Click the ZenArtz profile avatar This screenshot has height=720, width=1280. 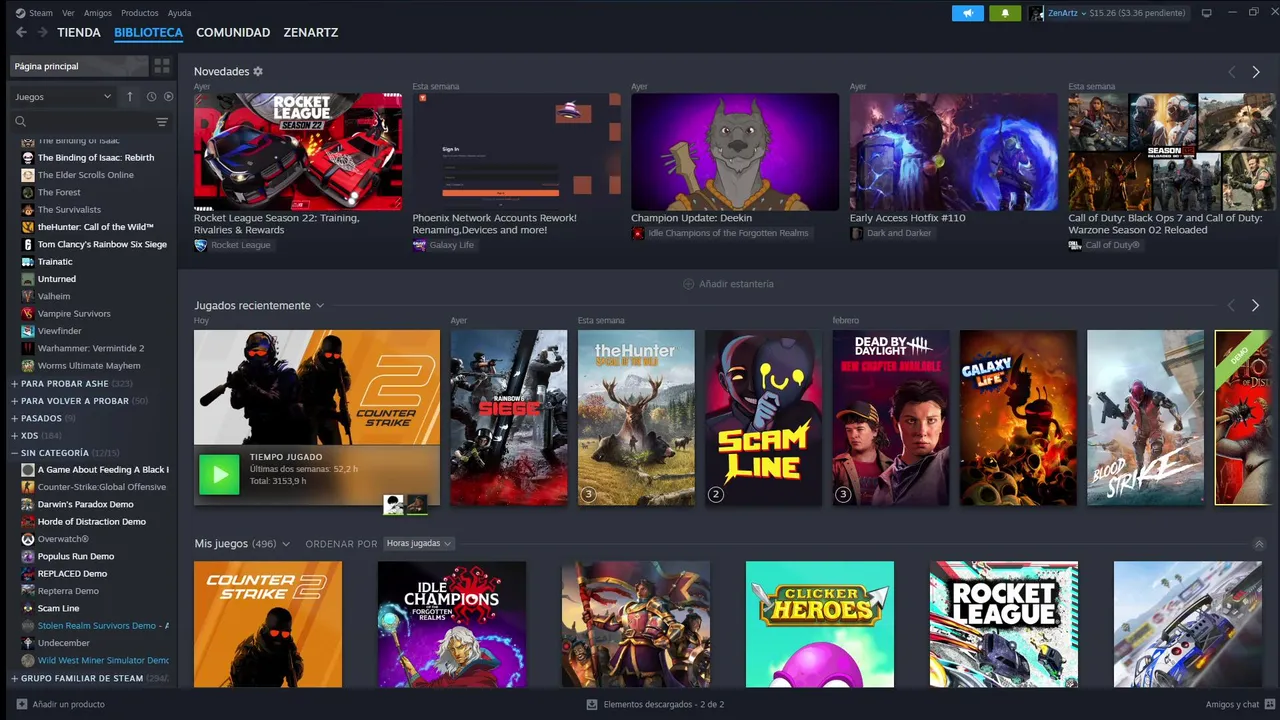[x=1036, y=13]
